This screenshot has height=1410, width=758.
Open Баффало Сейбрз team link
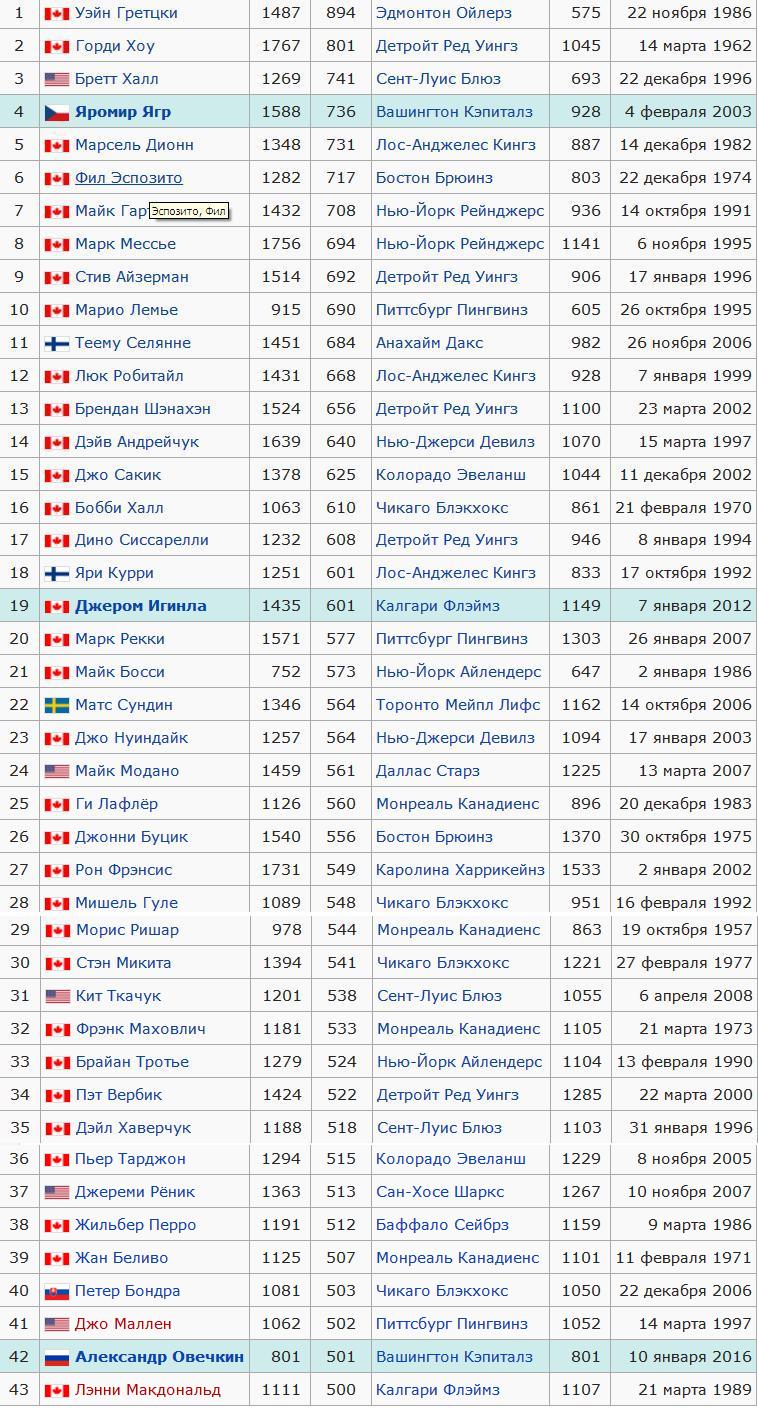(x=443, y=1225)
